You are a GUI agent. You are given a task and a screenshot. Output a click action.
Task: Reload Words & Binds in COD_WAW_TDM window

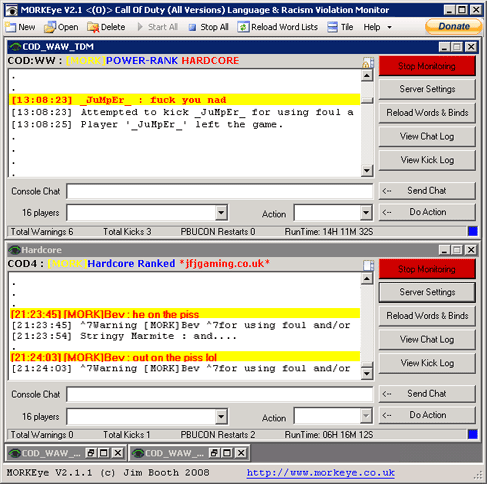(x=427, y=113)
